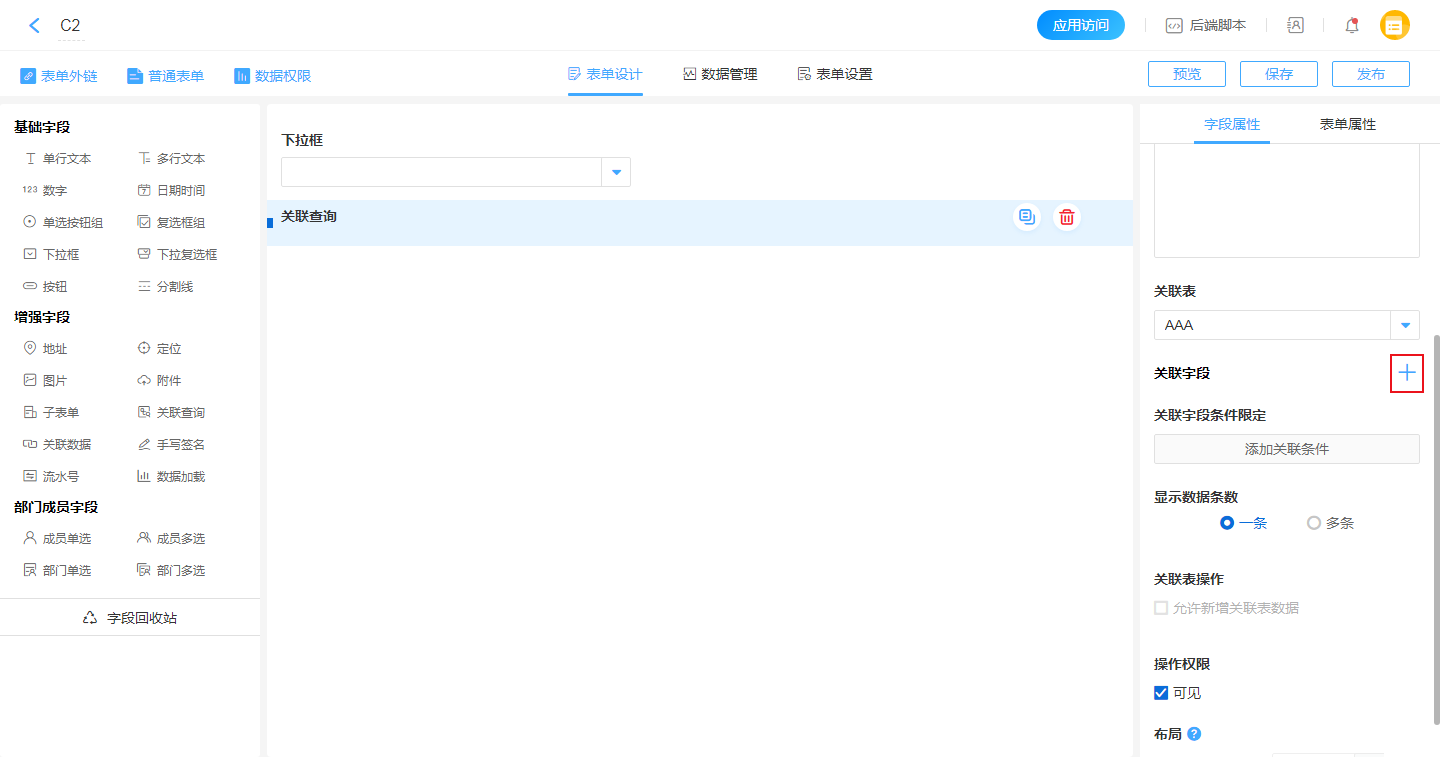This screenshot has width=1440, height=757.
Task: Switch to the 表单属性 tab
Action: point(1347,125)
